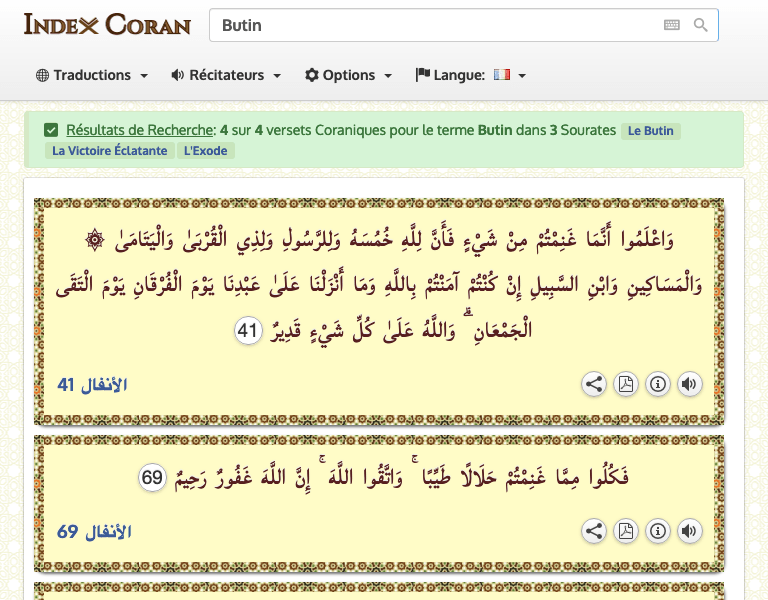Screen dimensions: 768x600
Task: Share verse 41 of Al-Anfal
Action: tap(594, 384)
